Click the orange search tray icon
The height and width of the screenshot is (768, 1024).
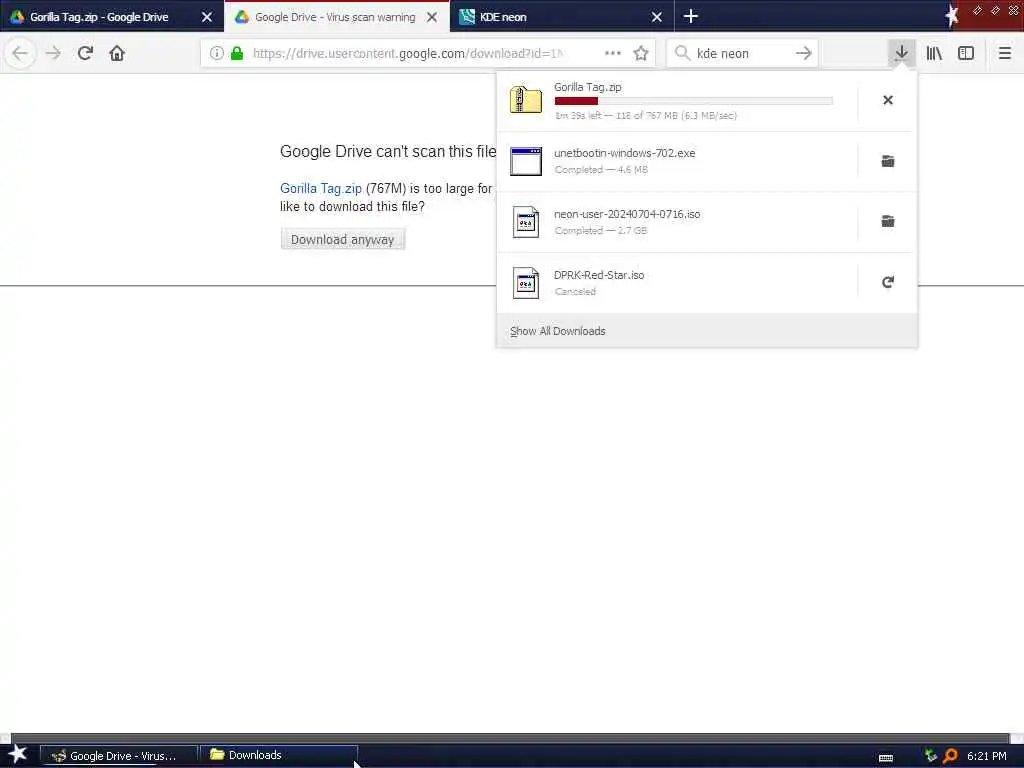pos(950,756)
